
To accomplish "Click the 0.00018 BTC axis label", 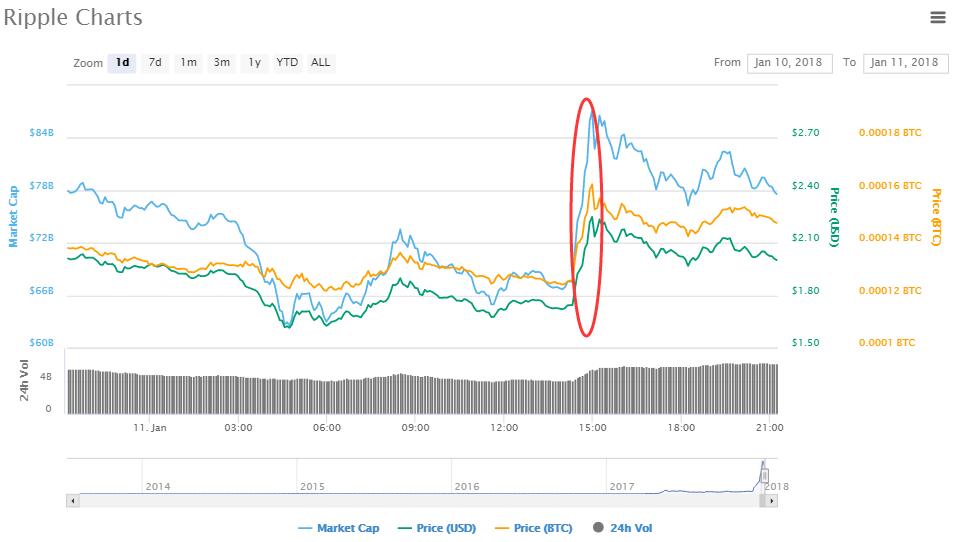I will [890, 133].
